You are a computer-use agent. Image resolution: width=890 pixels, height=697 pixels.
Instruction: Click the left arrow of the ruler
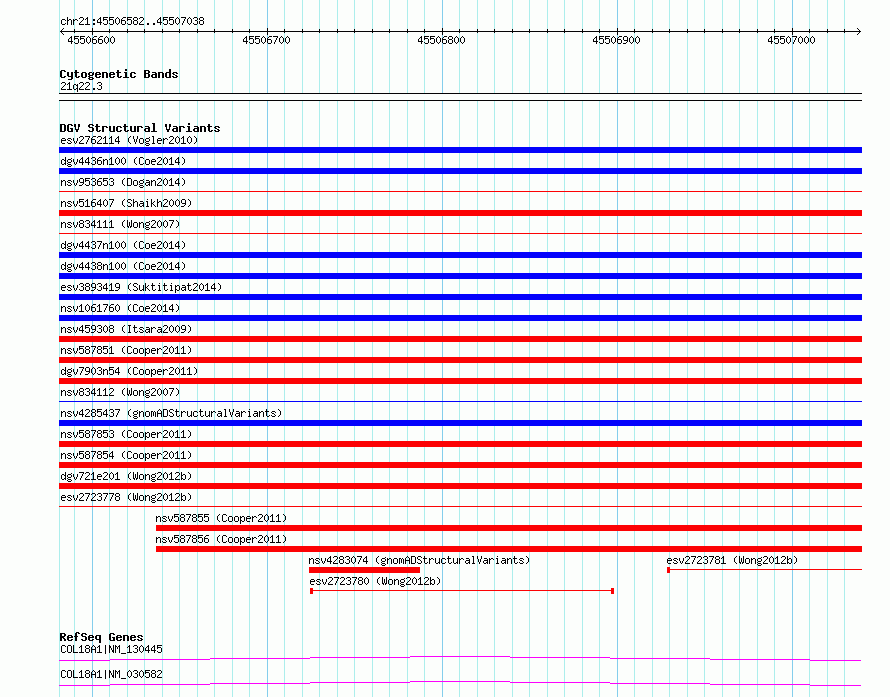pyautogui.click(x=62, y=32)
